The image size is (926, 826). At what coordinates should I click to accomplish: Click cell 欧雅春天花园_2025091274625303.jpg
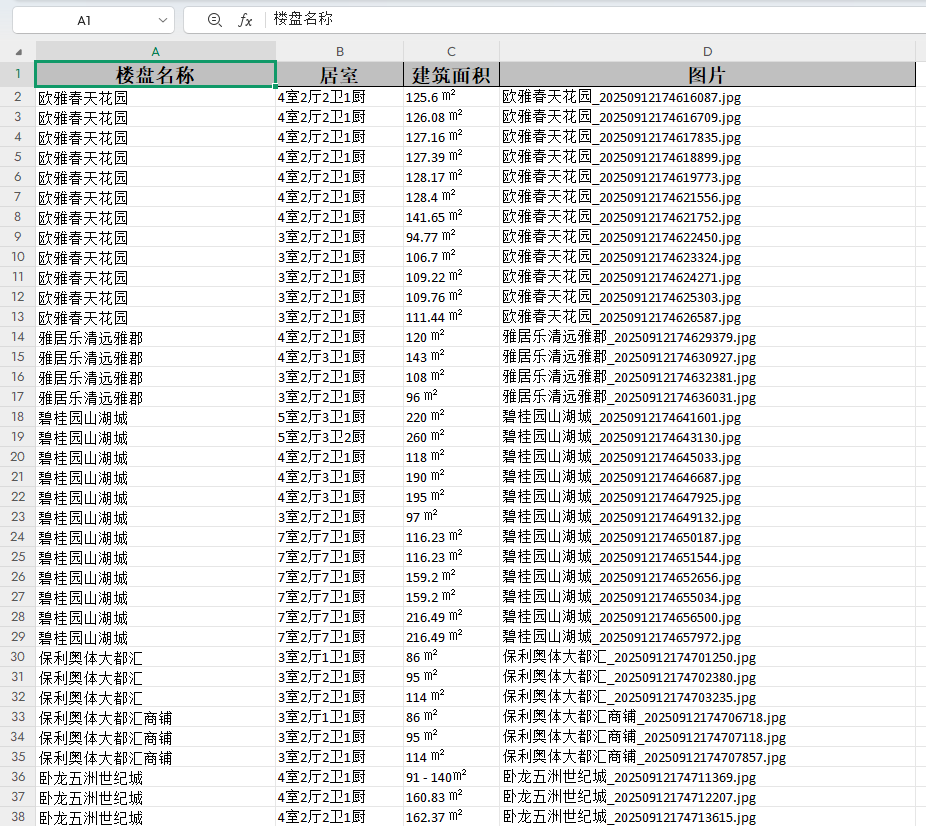pos(707,297)
